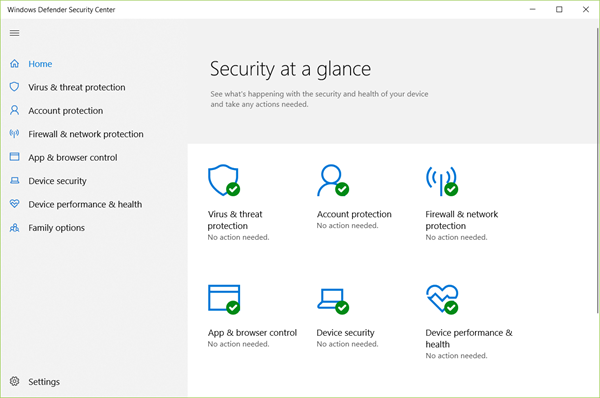Select Account protection in the sidebar
This screenshot has height=398, width=600.
(x=65, y=111)
